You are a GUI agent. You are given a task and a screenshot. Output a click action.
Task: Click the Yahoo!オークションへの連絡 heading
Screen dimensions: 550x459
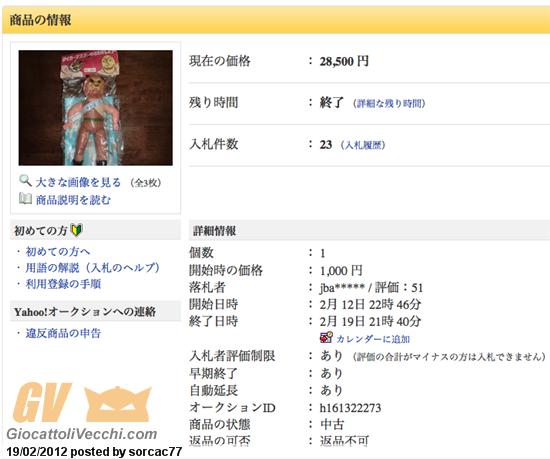[x=85, y=312]
